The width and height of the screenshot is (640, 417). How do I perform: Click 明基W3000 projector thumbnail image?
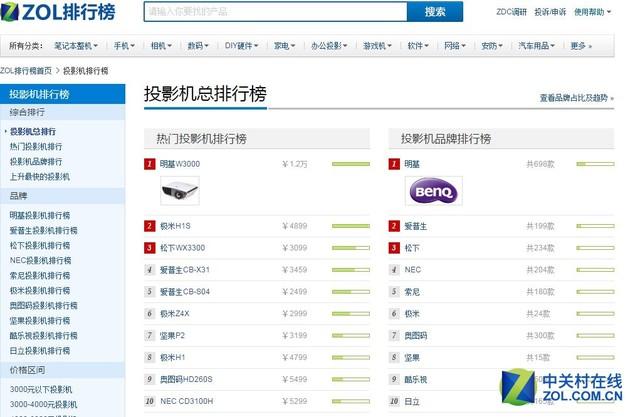click(x=180, y=191)
